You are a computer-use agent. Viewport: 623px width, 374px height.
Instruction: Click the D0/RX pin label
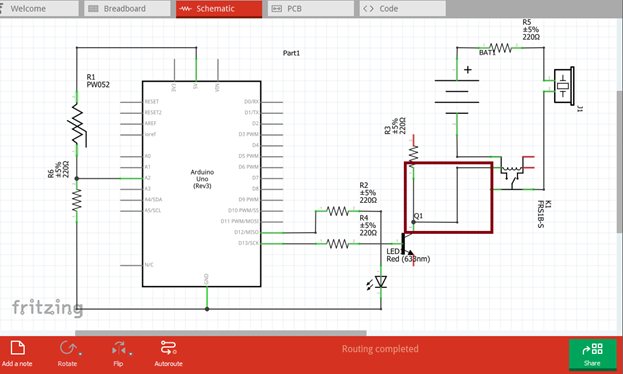pos(251,102)
